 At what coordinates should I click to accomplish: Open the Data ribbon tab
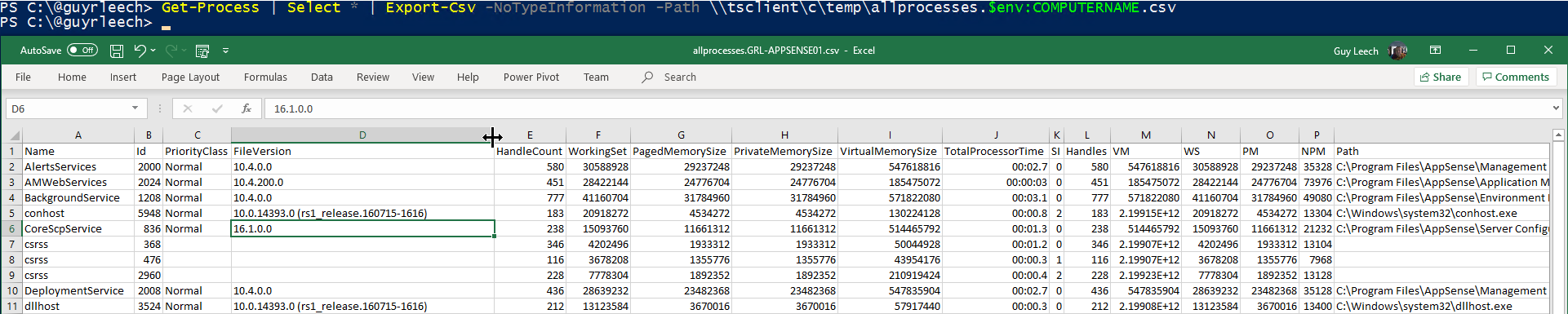pyautogui.click(x=322, y=77)
